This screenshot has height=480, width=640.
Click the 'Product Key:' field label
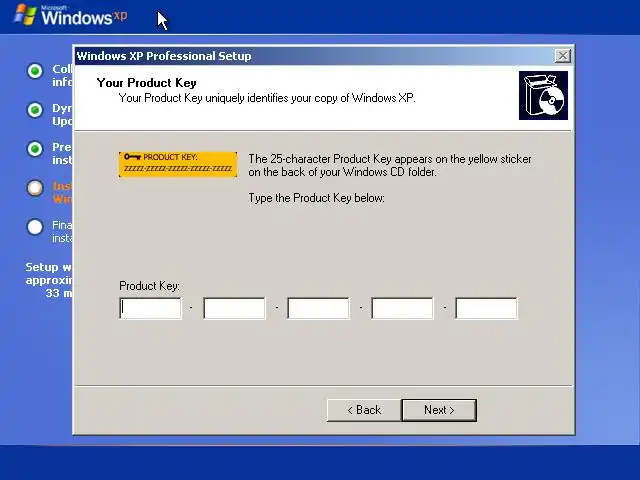(149, 286)
